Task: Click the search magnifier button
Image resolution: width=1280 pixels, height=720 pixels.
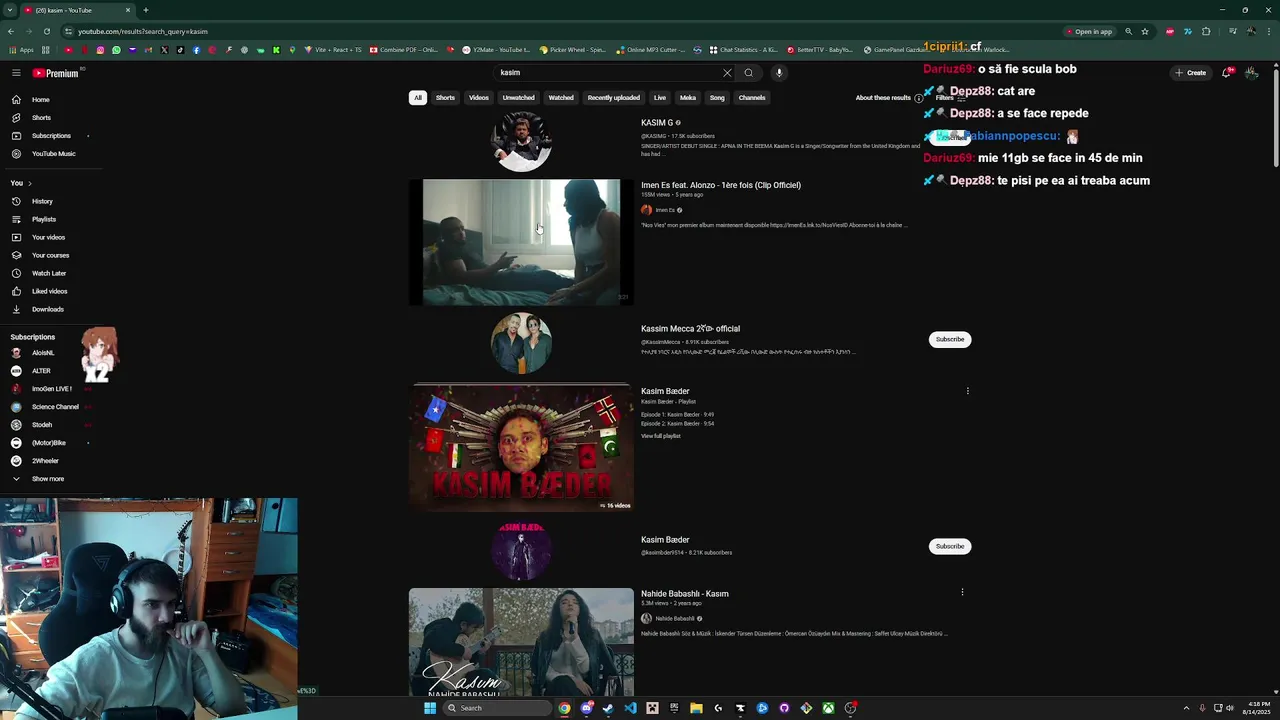Action: (748, 73)
